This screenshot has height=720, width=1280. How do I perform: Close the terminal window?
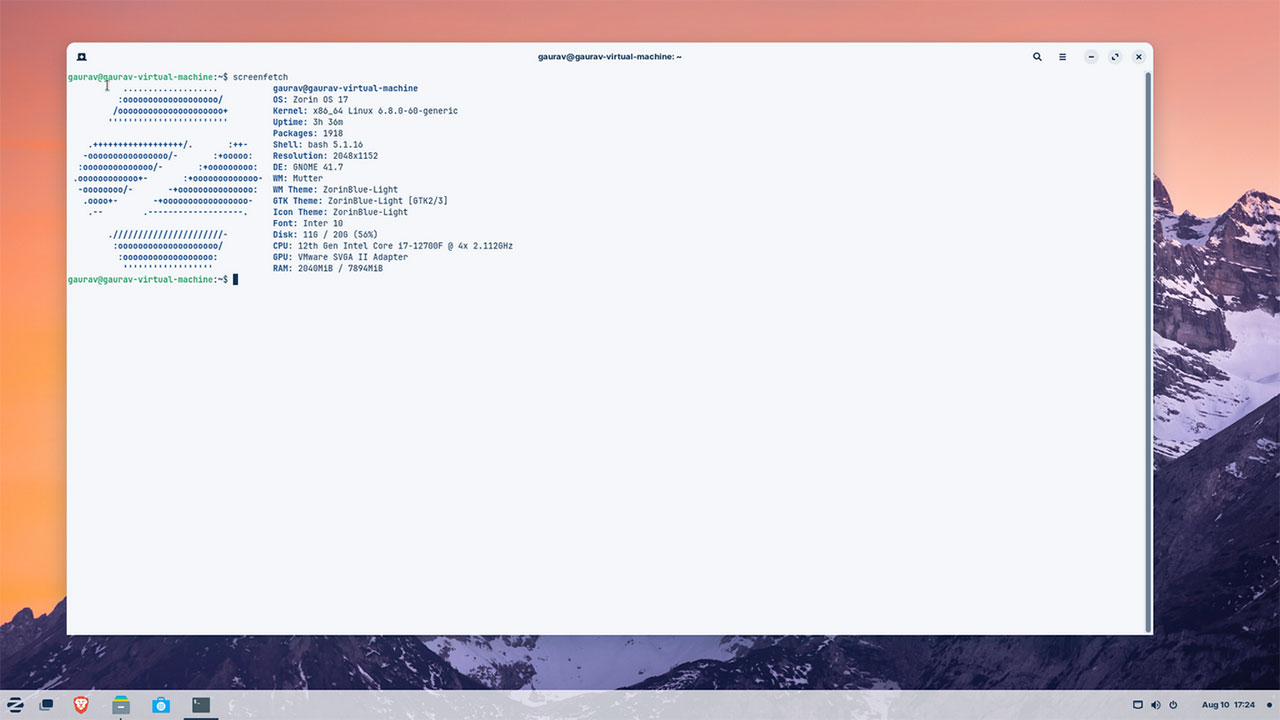click(1139, 57)
